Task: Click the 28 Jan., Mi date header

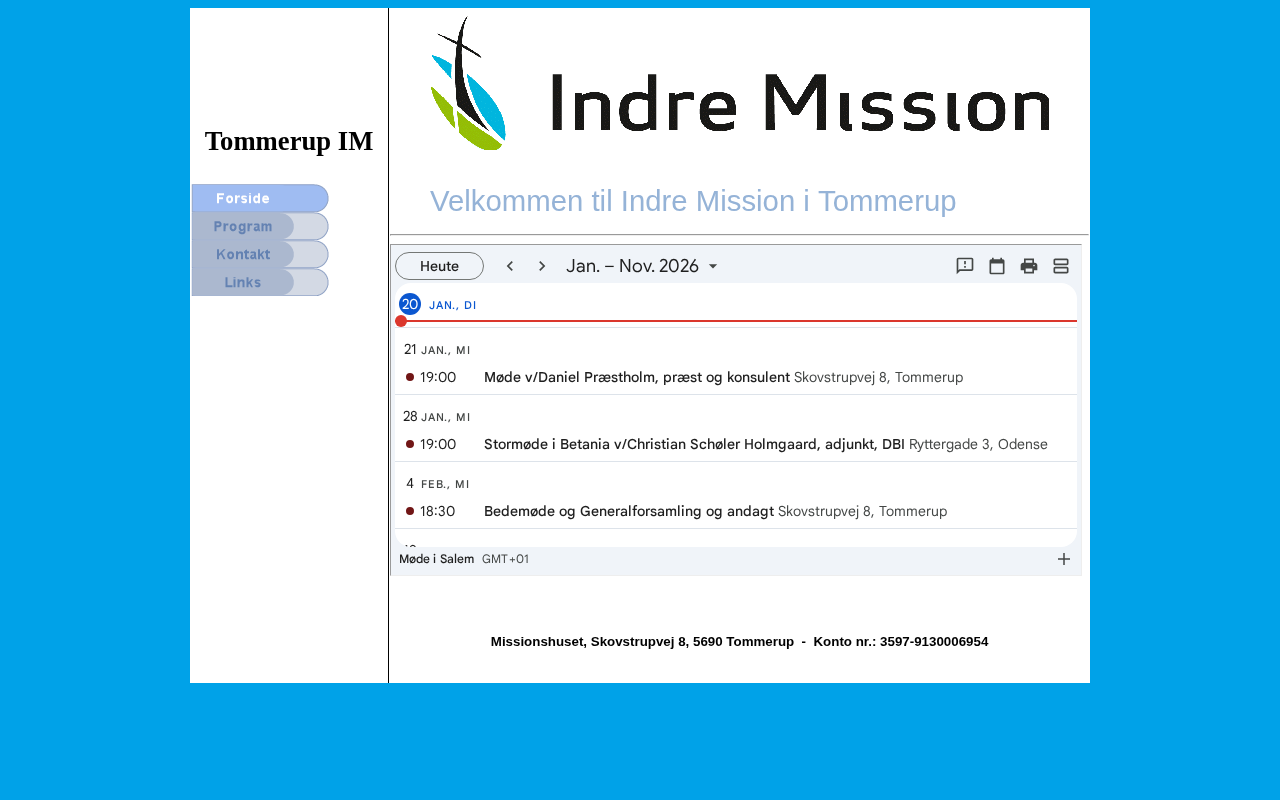Action: click(437, 416)
